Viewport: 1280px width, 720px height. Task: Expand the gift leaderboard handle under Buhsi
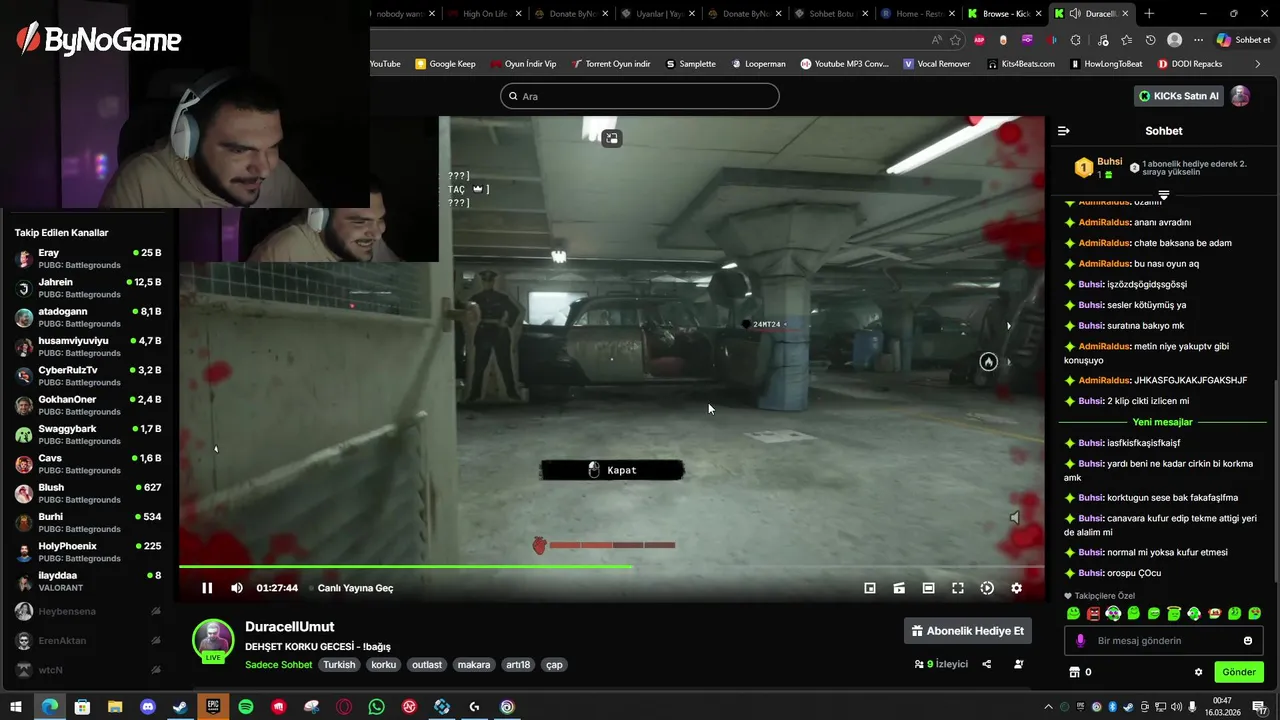[1164, 195]
